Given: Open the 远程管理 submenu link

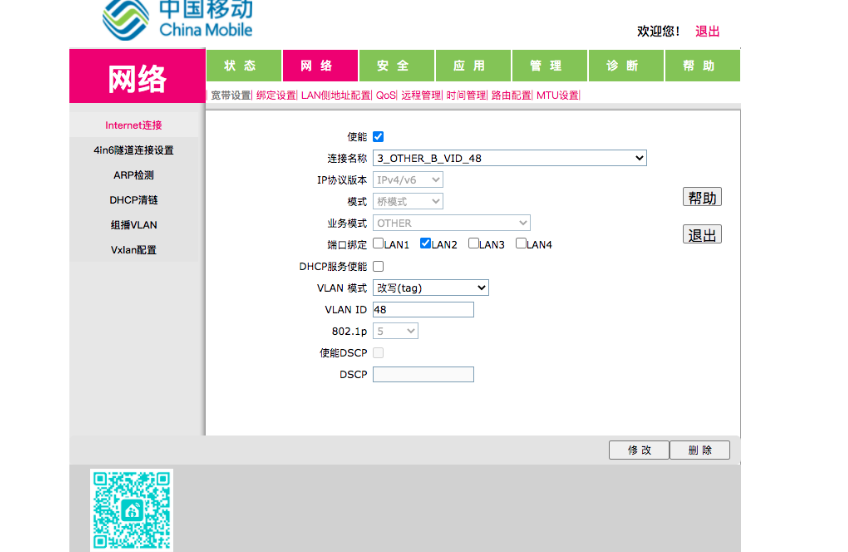Looking at the screenshot, I should click(421, 96).
